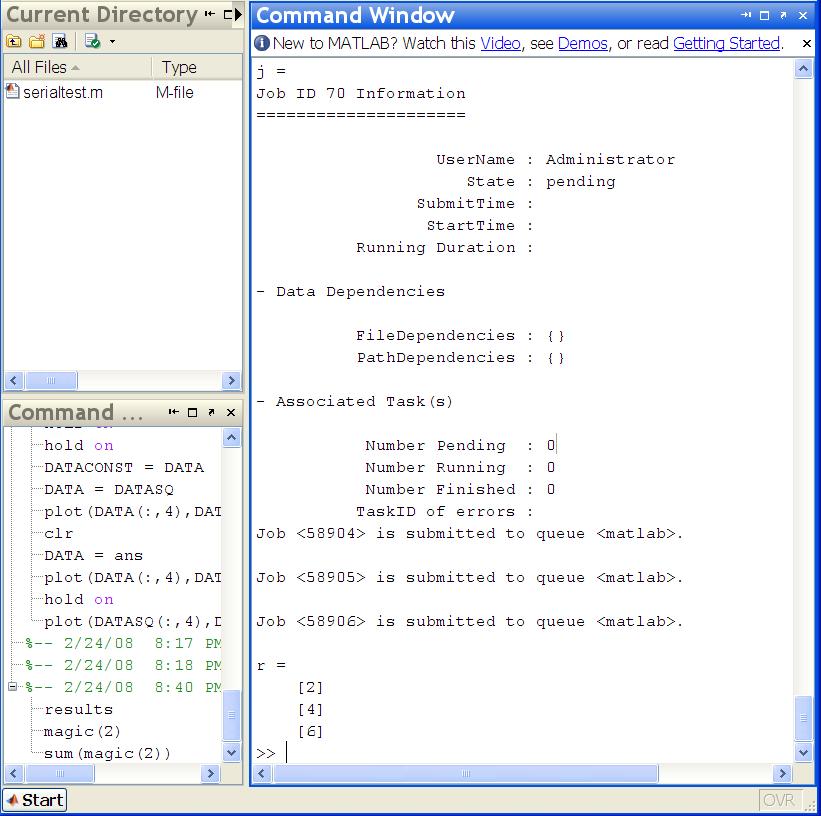Collapse the 2/24/08 8:40 PM history group
This screenshot has height=816, width=821.
13,687
